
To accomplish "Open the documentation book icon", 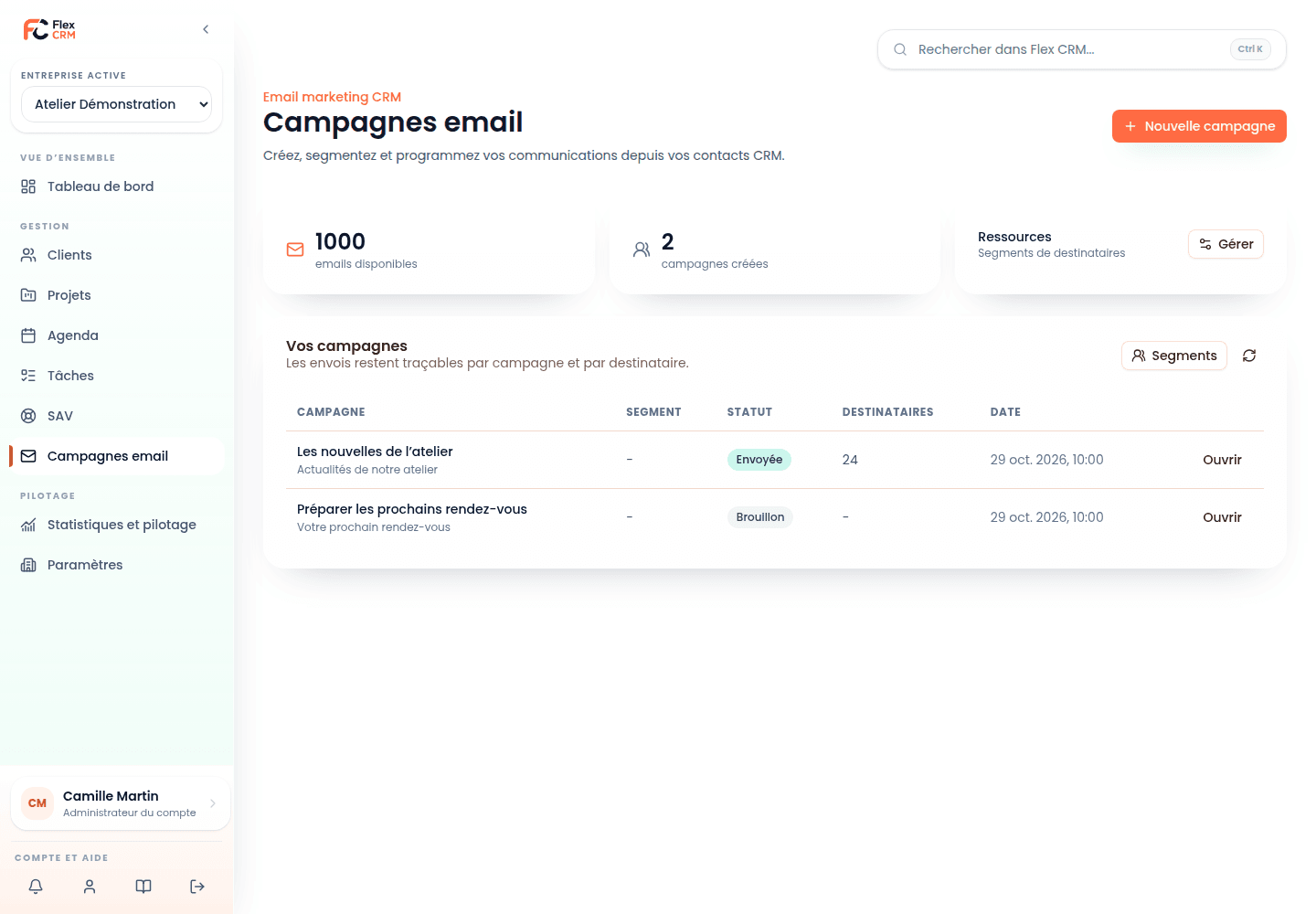I will pyautogui.click(x=143, y=887).
